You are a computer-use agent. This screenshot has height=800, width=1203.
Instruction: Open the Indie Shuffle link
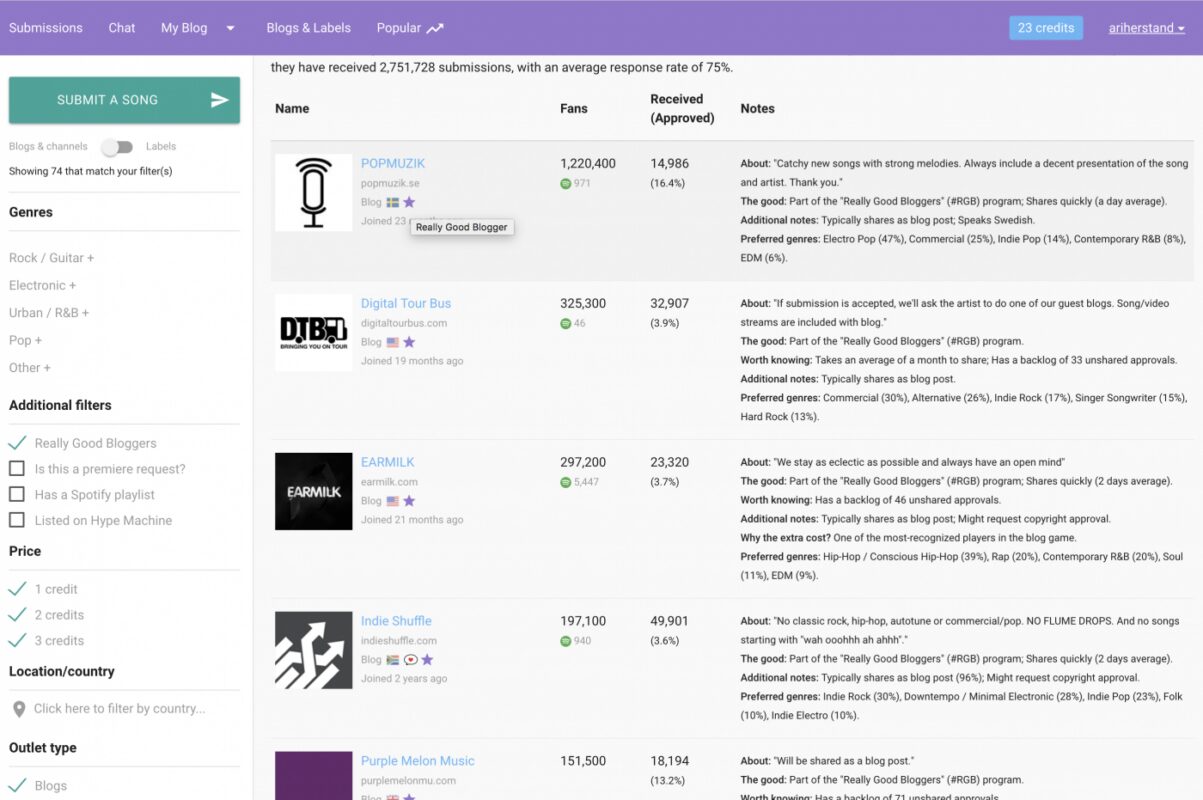pos(396,622)
